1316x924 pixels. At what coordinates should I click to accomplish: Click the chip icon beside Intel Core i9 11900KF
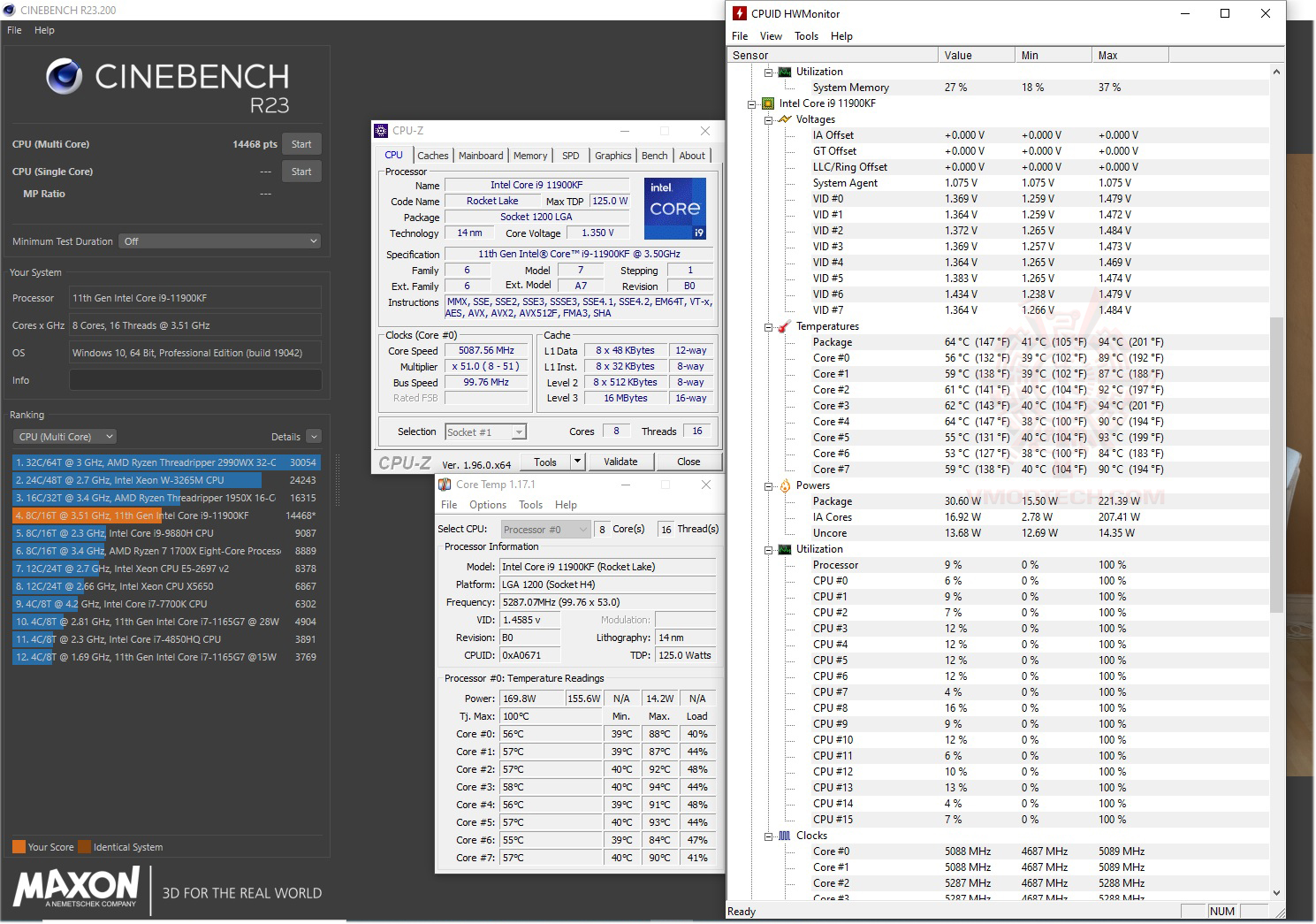point(768,103)
